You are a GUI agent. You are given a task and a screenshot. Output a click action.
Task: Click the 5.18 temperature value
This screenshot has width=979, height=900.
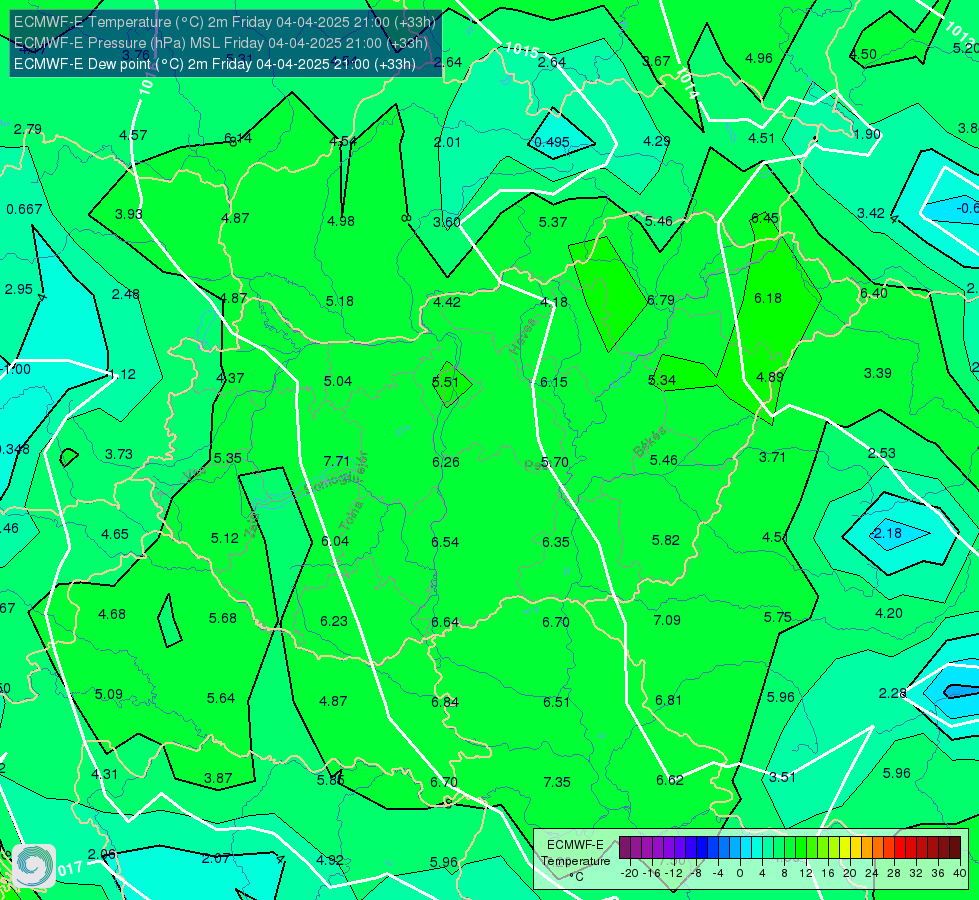(x=340, y=301)
